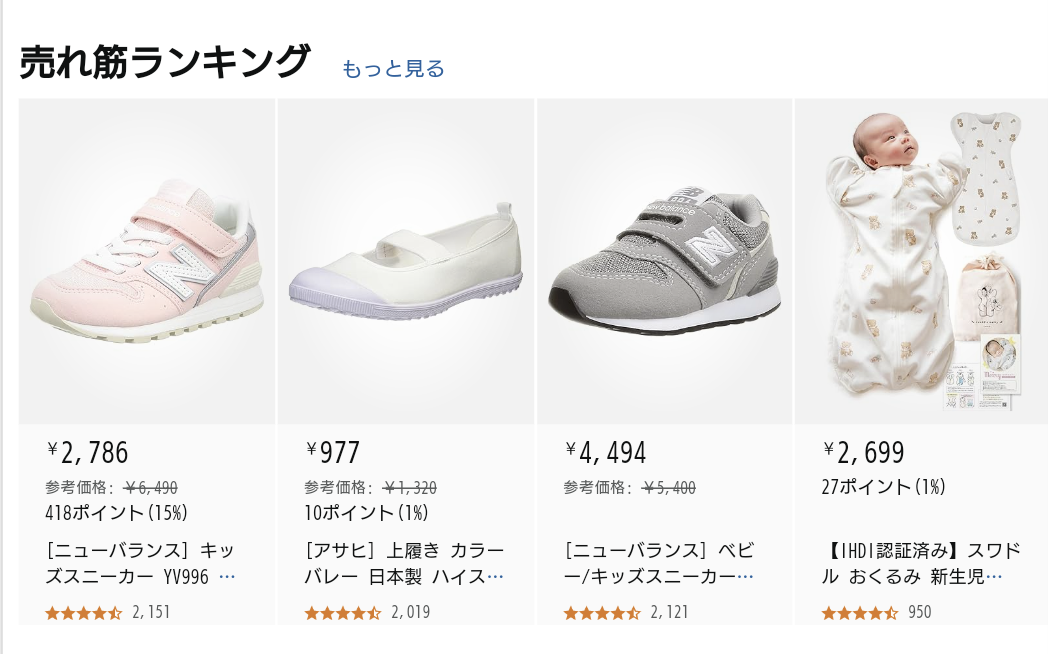Image resolution: width=1048 pixels, height=654 pixels.
Task: Click the 950 review count
Action: (919, 612)
